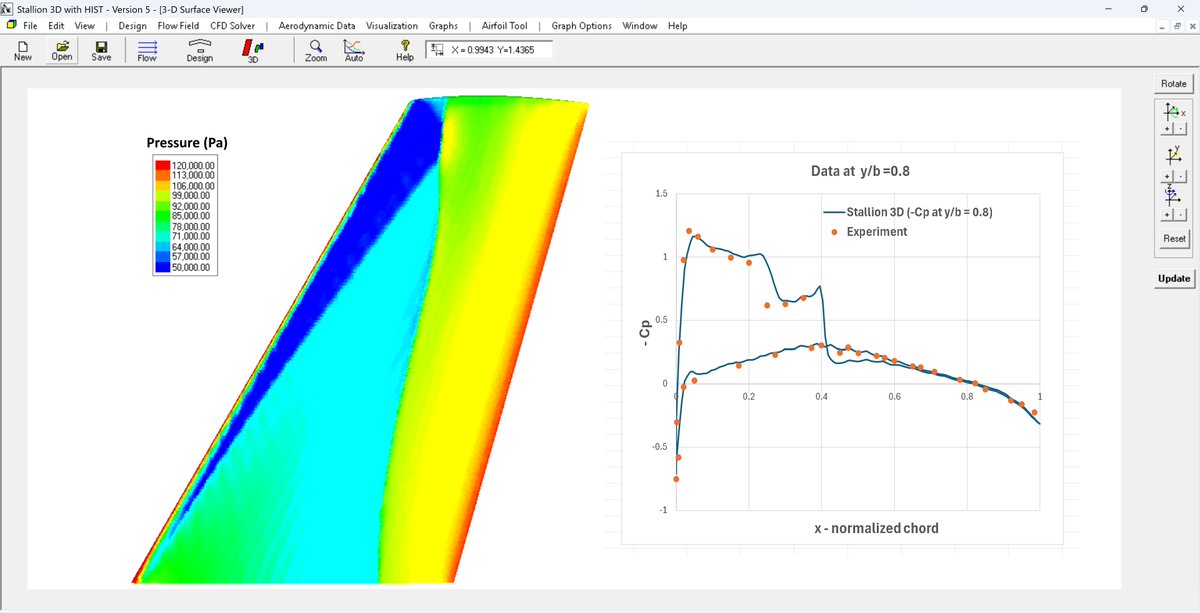Open the Graphs menu

(x=443, y=25)
